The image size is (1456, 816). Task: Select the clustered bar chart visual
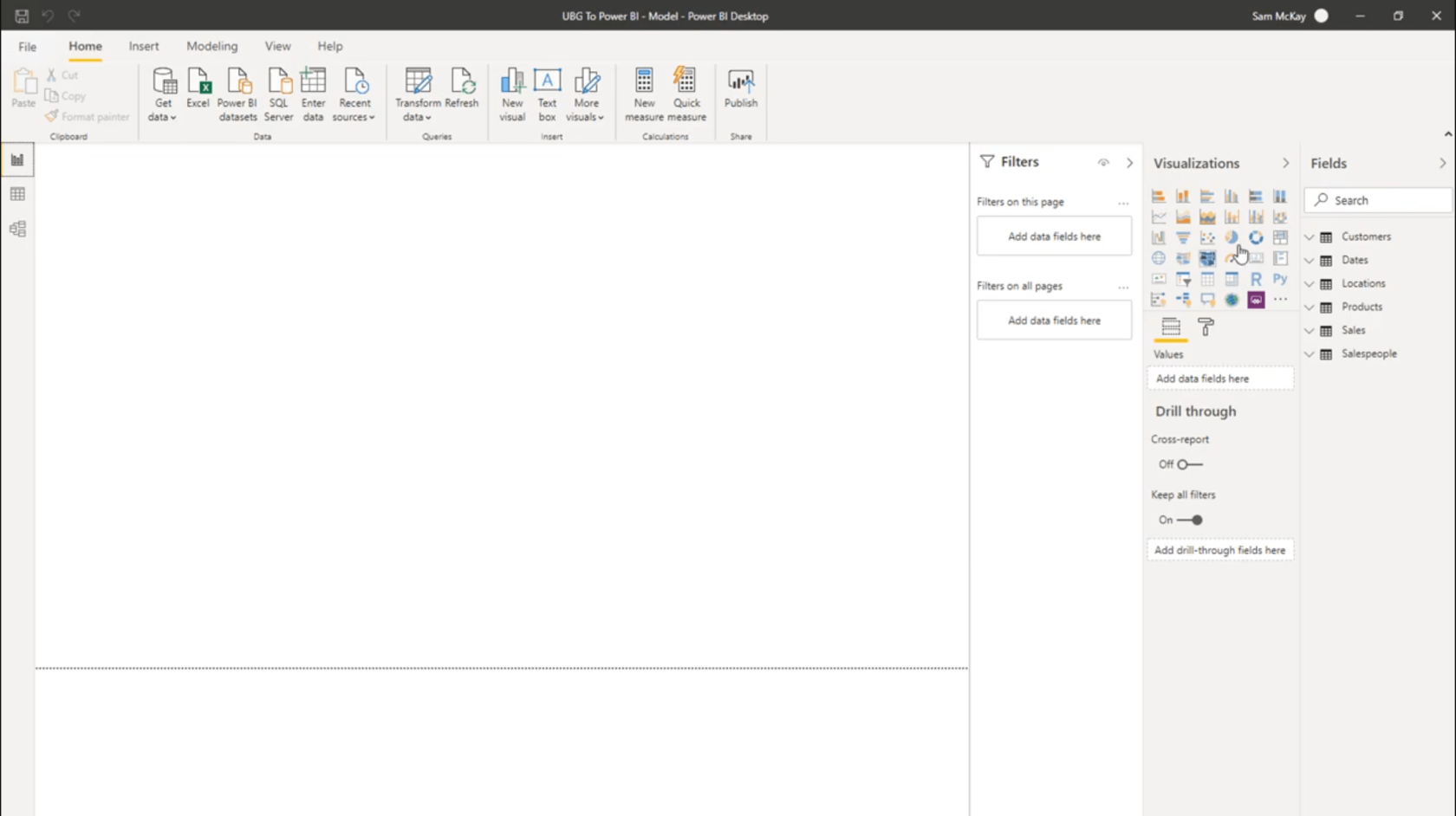(x=1207, y=197)
